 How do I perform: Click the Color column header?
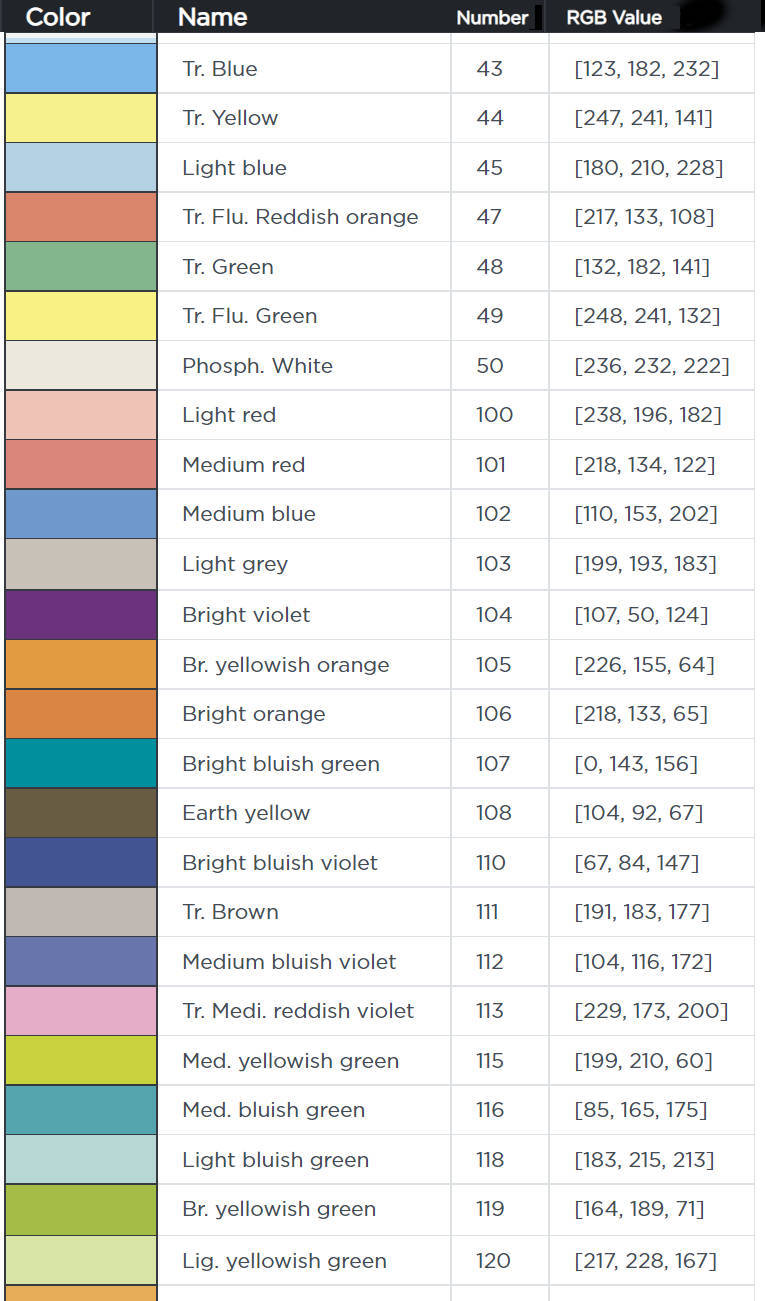(x=58, y=17)
